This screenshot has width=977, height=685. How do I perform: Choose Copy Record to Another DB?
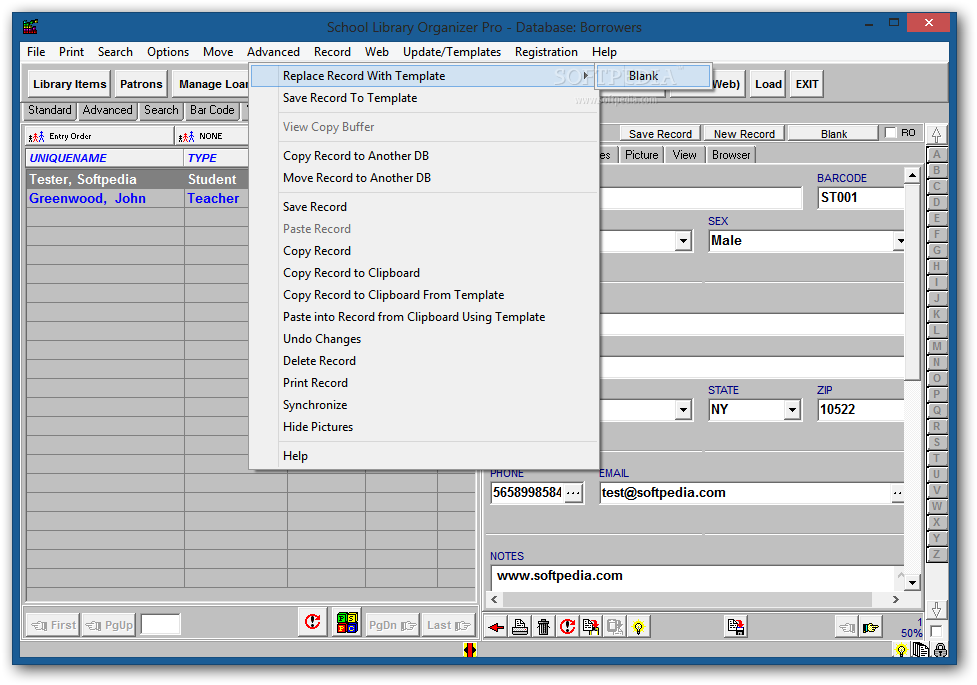tap(424, 156)
